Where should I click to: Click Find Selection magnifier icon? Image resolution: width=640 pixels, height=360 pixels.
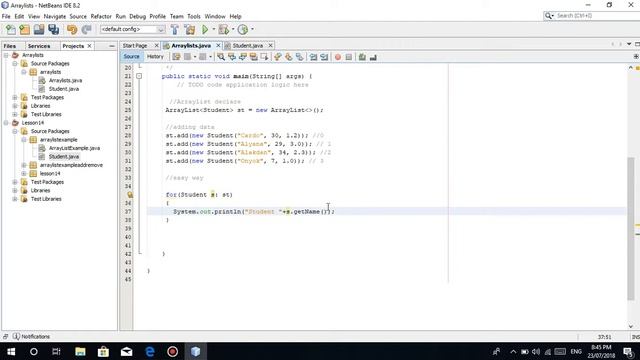(x=221, y=57)
